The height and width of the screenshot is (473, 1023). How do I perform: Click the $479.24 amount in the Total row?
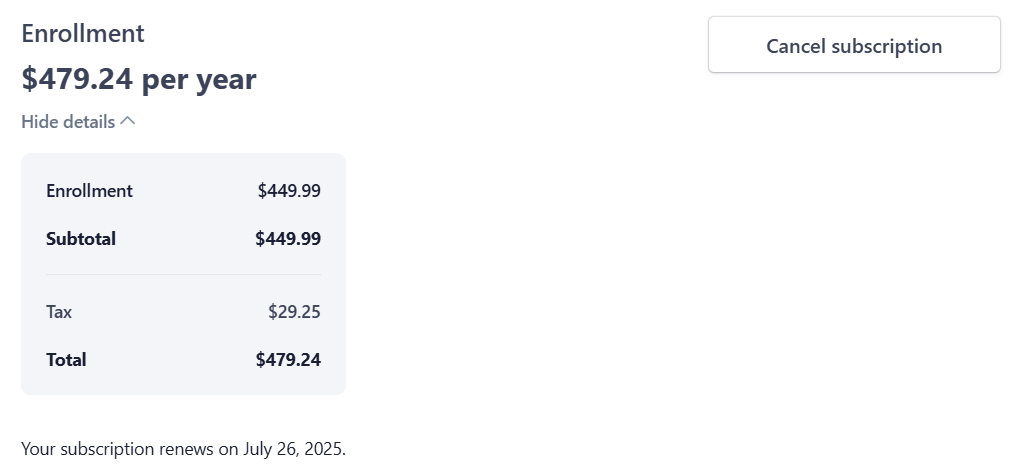click(288, 360)
